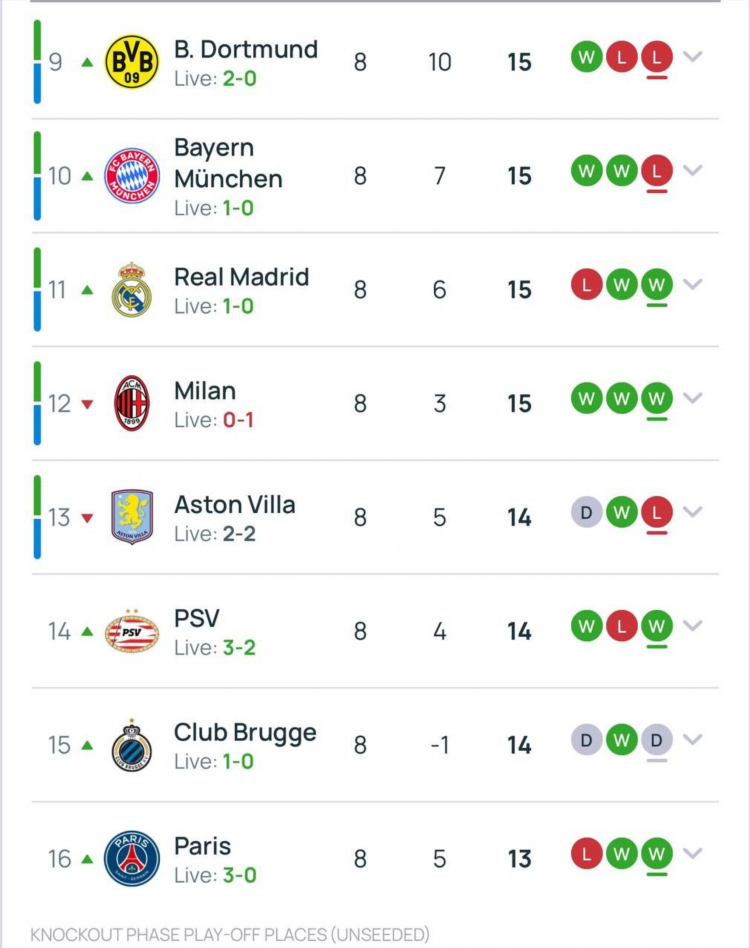
Task: Select Aston Villa's grey D form badge
Action: tap(586, 513)
